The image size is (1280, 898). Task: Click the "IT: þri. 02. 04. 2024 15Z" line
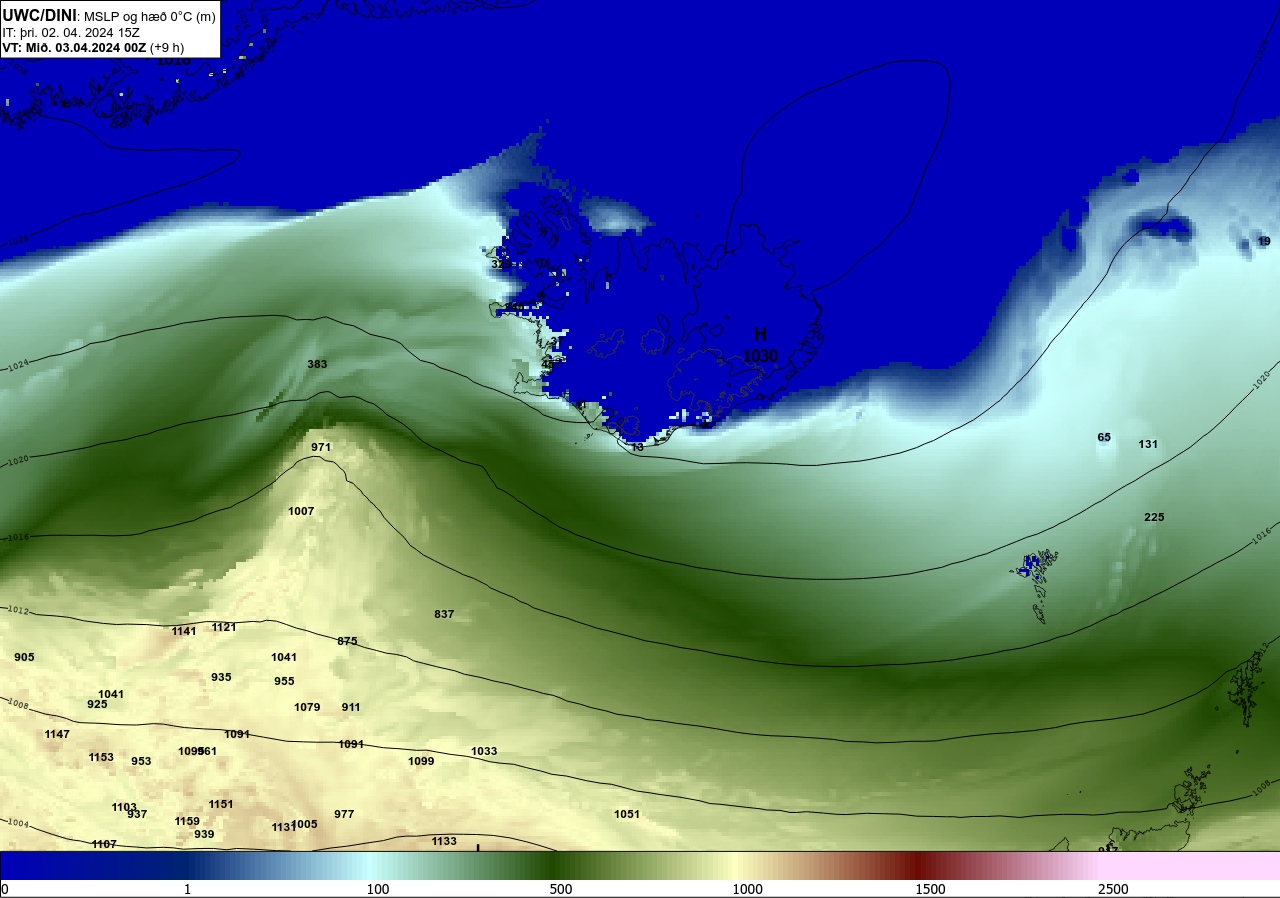(x=71, y=32)
